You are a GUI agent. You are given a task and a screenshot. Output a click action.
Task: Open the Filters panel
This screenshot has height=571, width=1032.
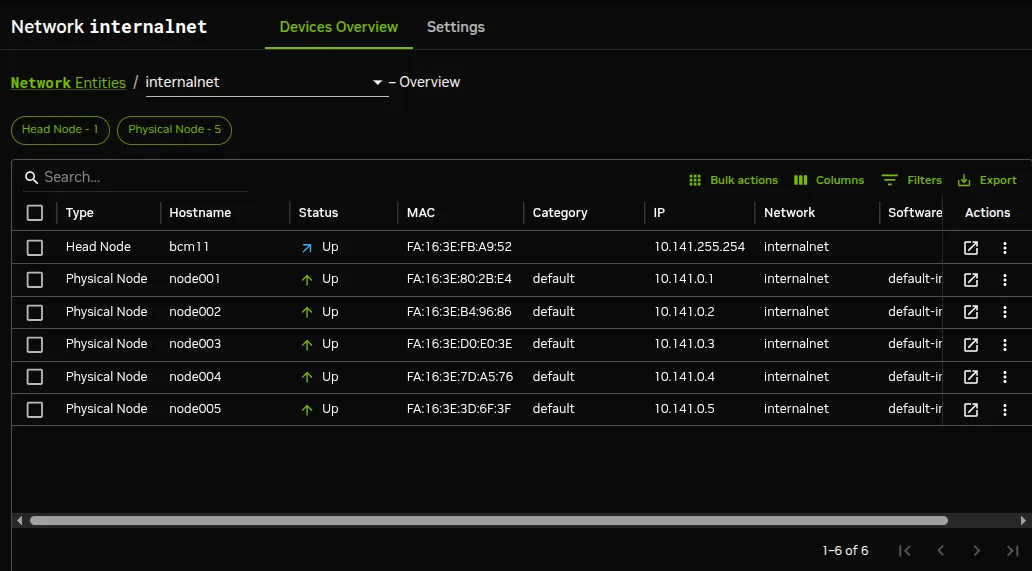[x=912, y=180]
